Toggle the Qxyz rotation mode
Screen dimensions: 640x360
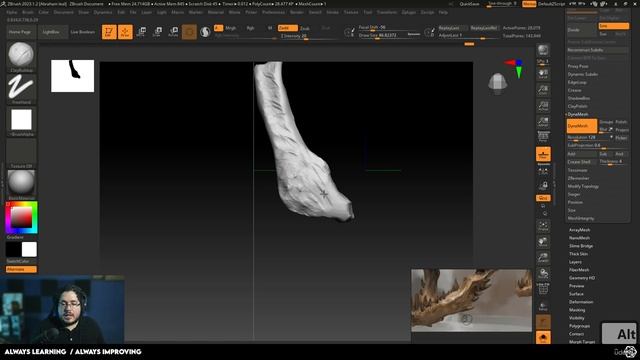(543, 198)
